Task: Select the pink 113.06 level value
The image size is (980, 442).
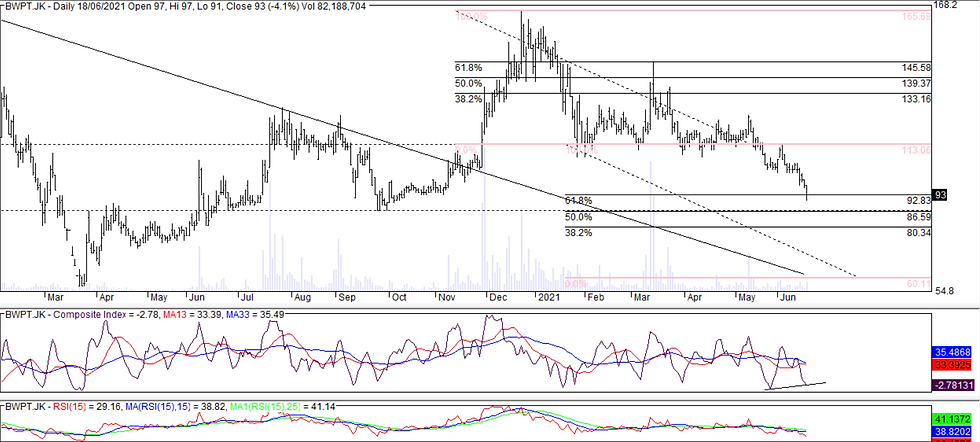Action: (918, 150)
